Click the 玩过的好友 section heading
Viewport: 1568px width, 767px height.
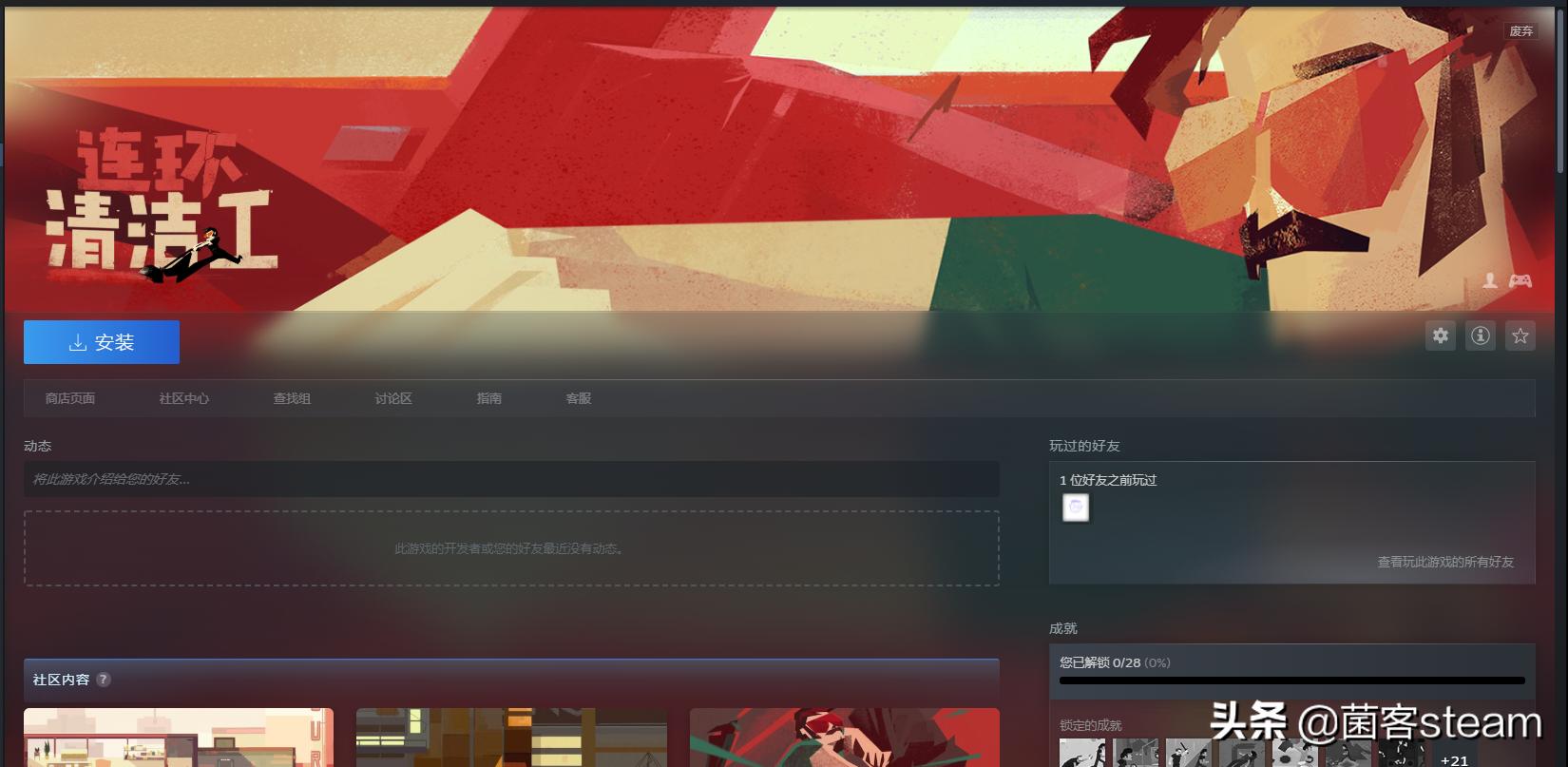click(1084, 446)
